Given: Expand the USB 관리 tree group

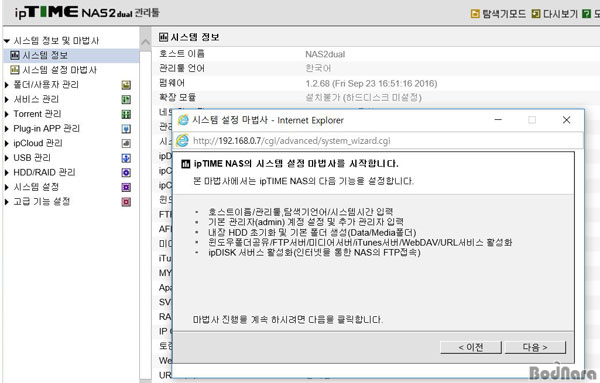Looking at the screenshot, I should pyautogui.click(x=7, y=158).
